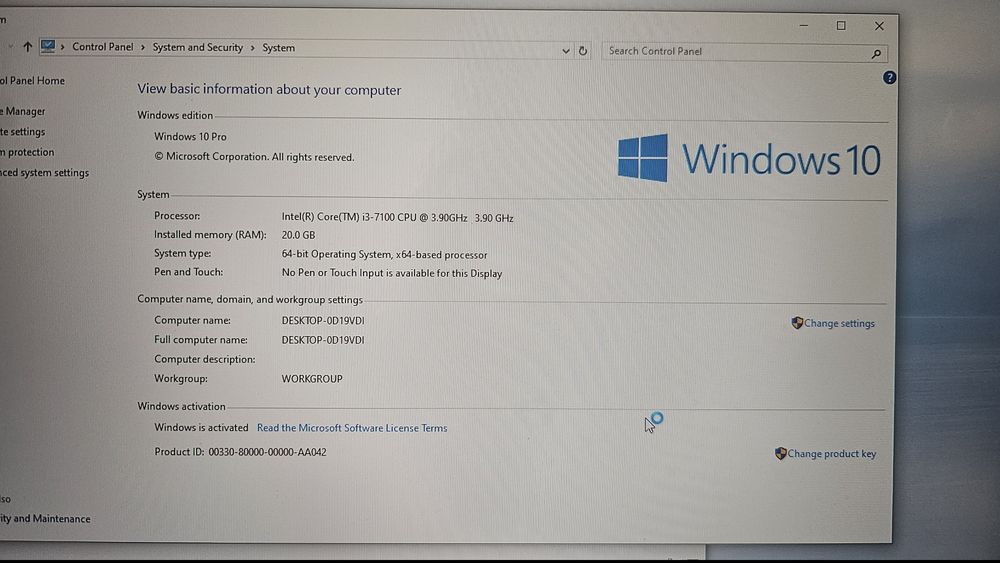The height and width of the screenshot is (563, 1000).
Task: Click the search magnifier icon
Action: click(876, 54)
